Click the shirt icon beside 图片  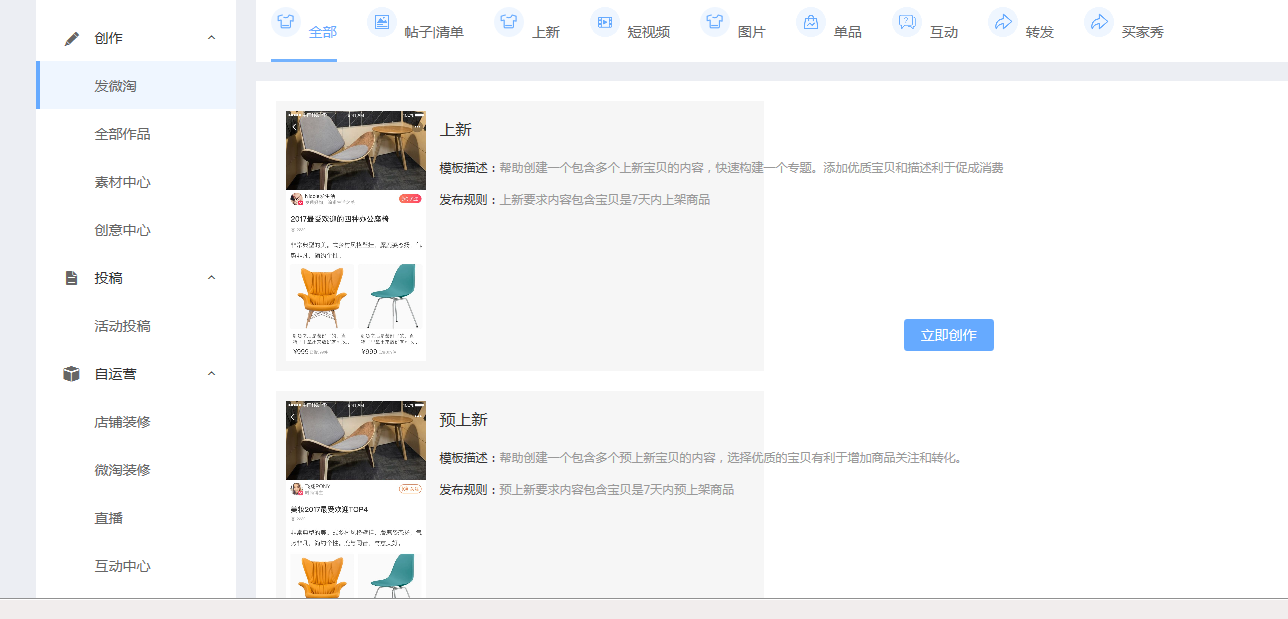(715, 21)
